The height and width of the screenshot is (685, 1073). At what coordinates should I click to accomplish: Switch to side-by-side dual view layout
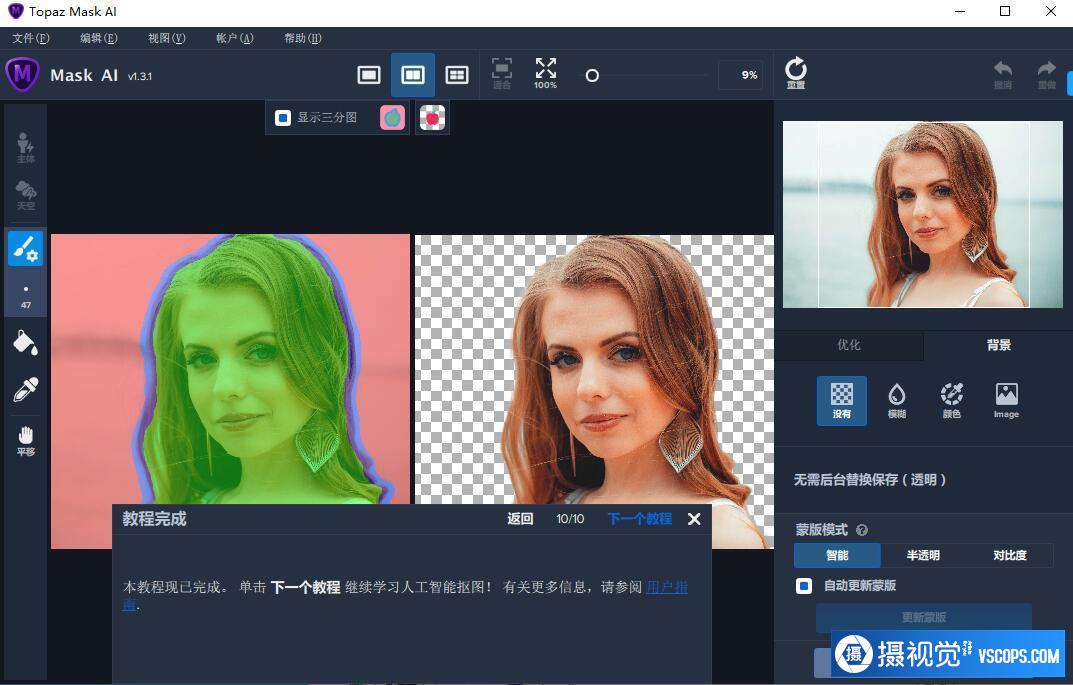[x=413, y=75]
